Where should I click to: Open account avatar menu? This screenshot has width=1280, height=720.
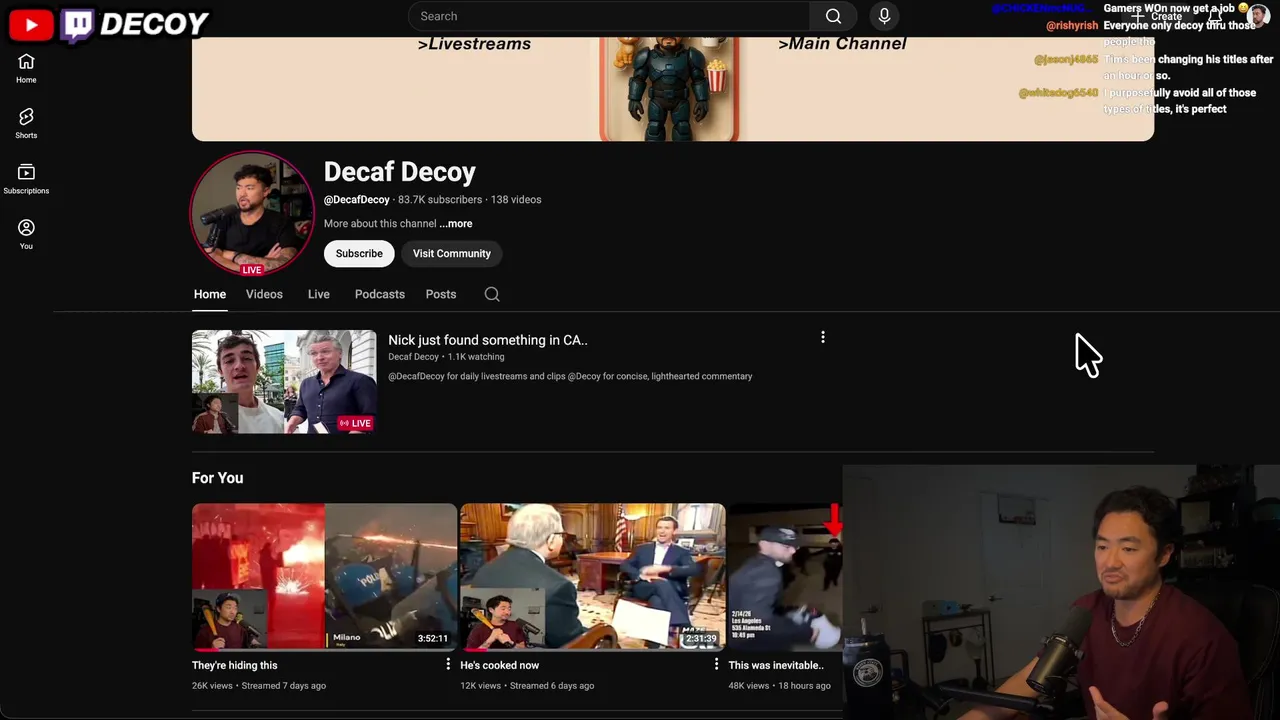pyautogui.click(x=1258, y=16)
